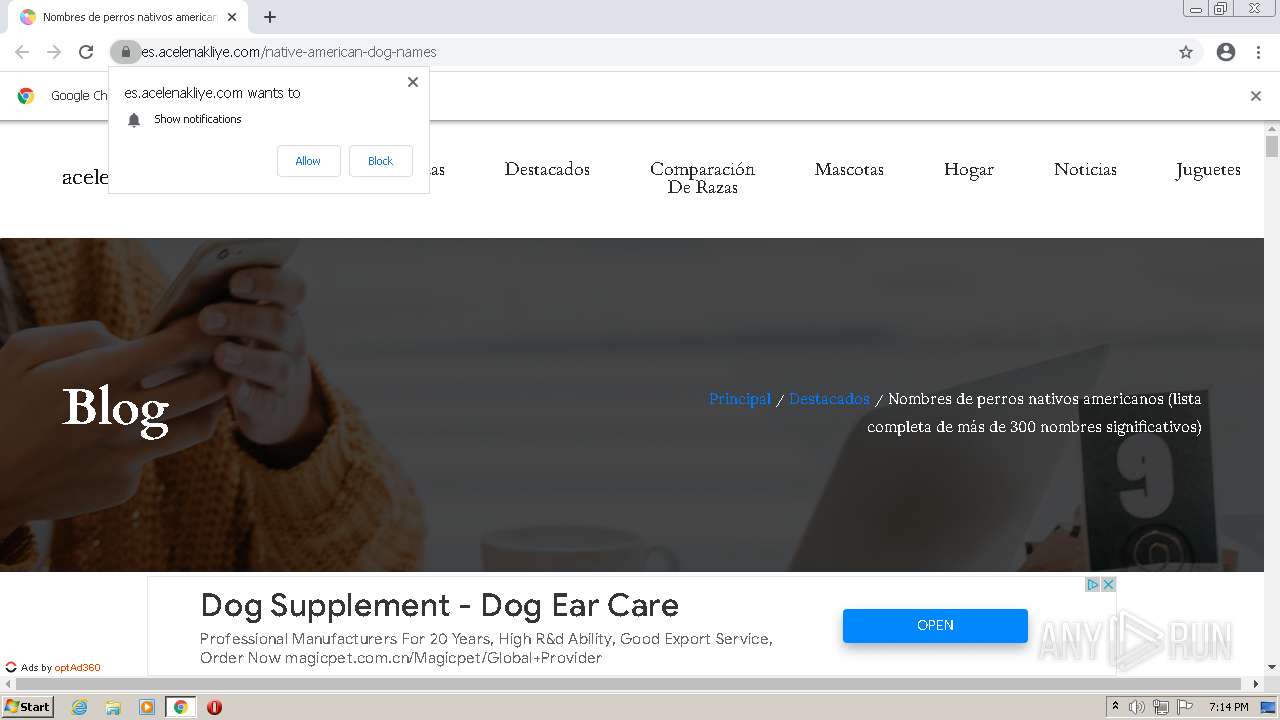
Task: Follow the Principal breadcrumb link
Action: pyautogui.click(x=740, y=398)
